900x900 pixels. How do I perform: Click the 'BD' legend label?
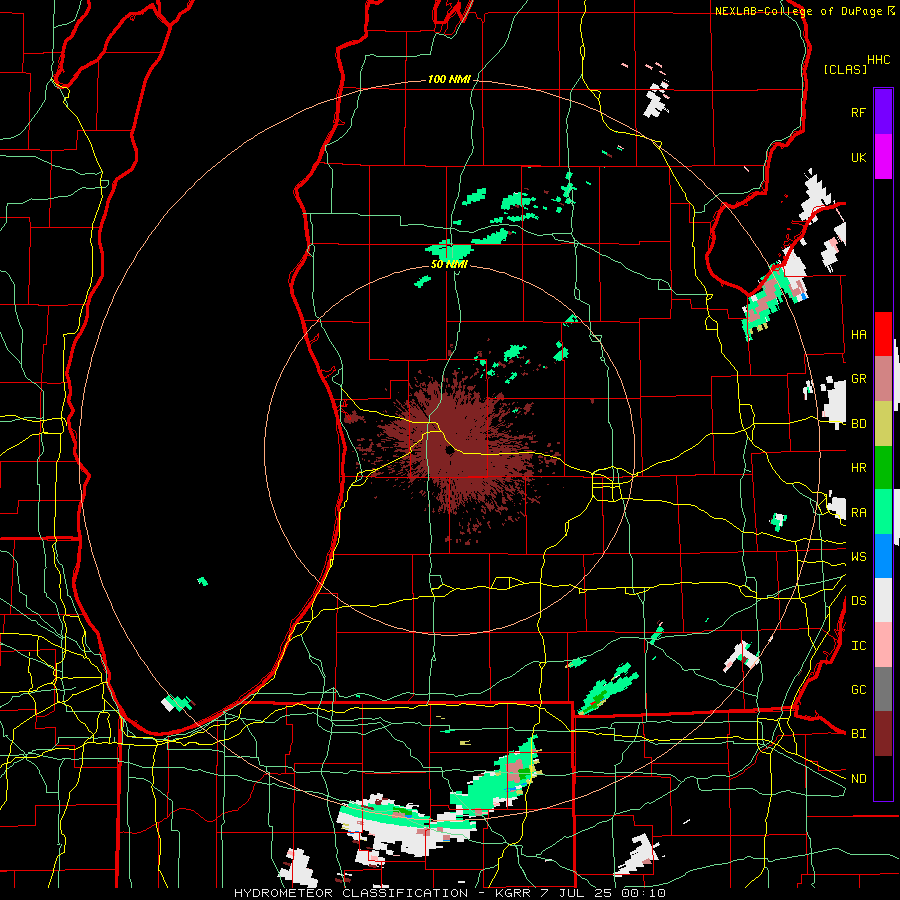(858, 424)
